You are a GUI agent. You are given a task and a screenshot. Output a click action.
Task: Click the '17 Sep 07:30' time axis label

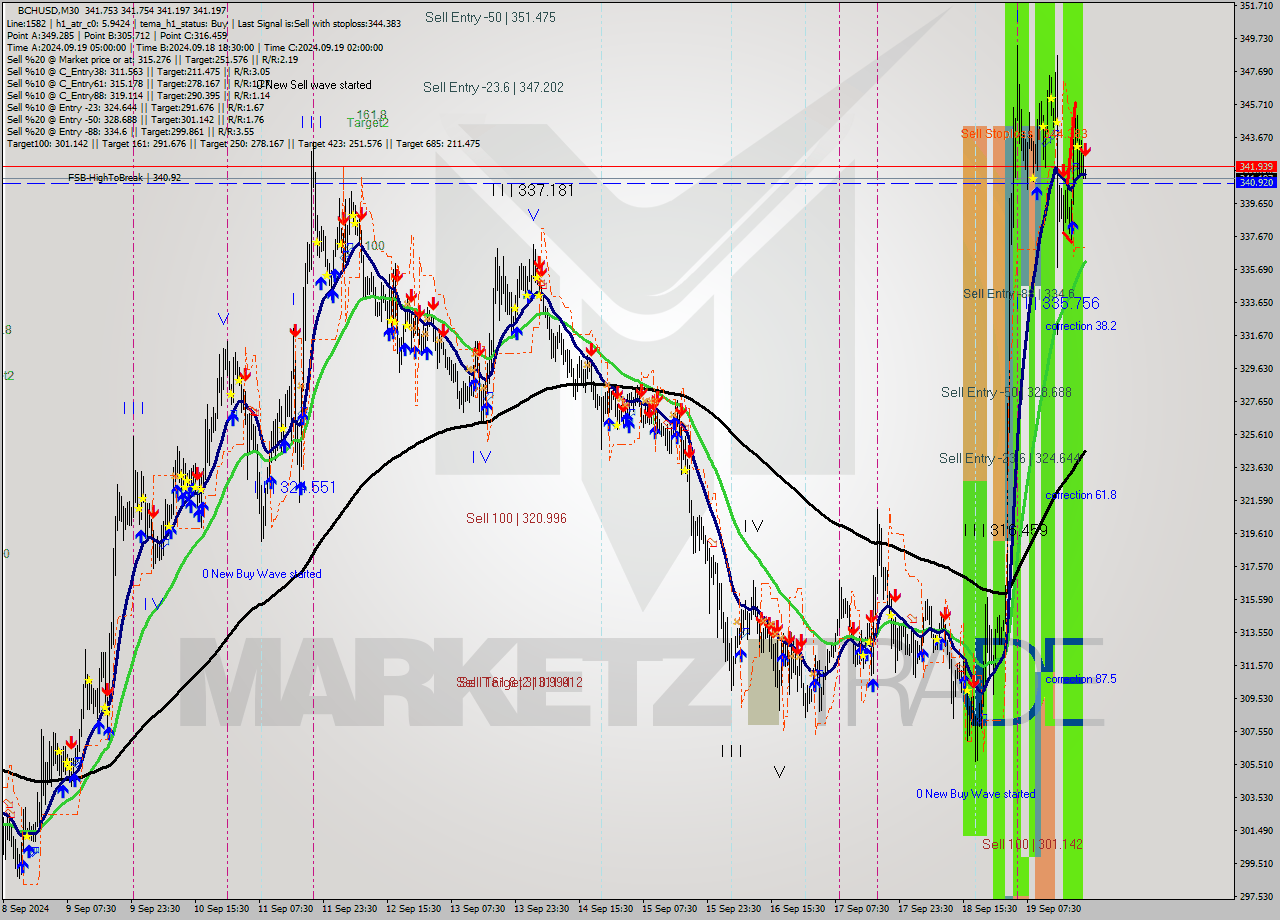pos(861,909)
